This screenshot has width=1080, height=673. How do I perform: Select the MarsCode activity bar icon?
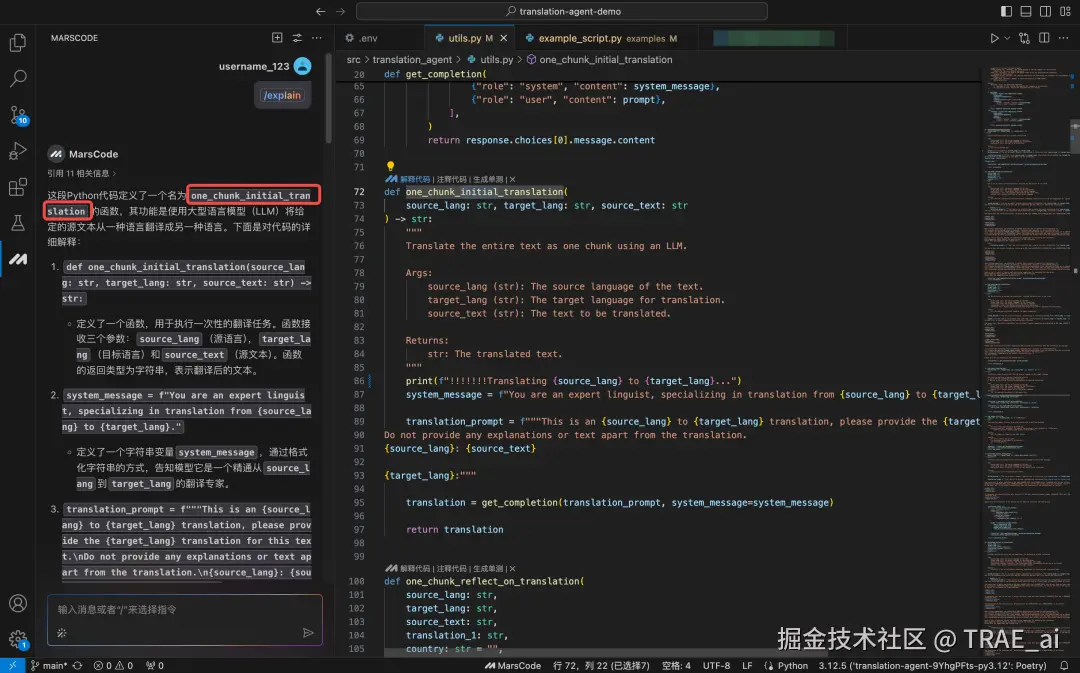[x=18, y=259]
